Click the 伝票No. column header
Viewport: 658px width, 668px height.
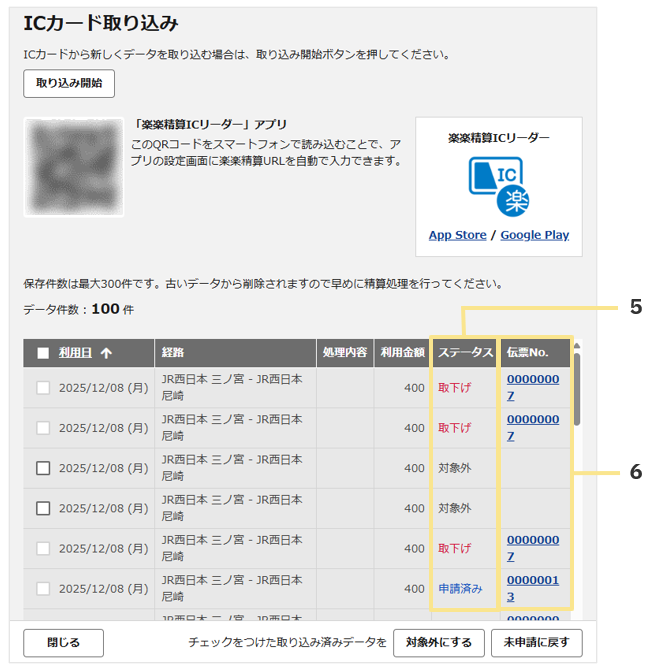pos(535,353)
